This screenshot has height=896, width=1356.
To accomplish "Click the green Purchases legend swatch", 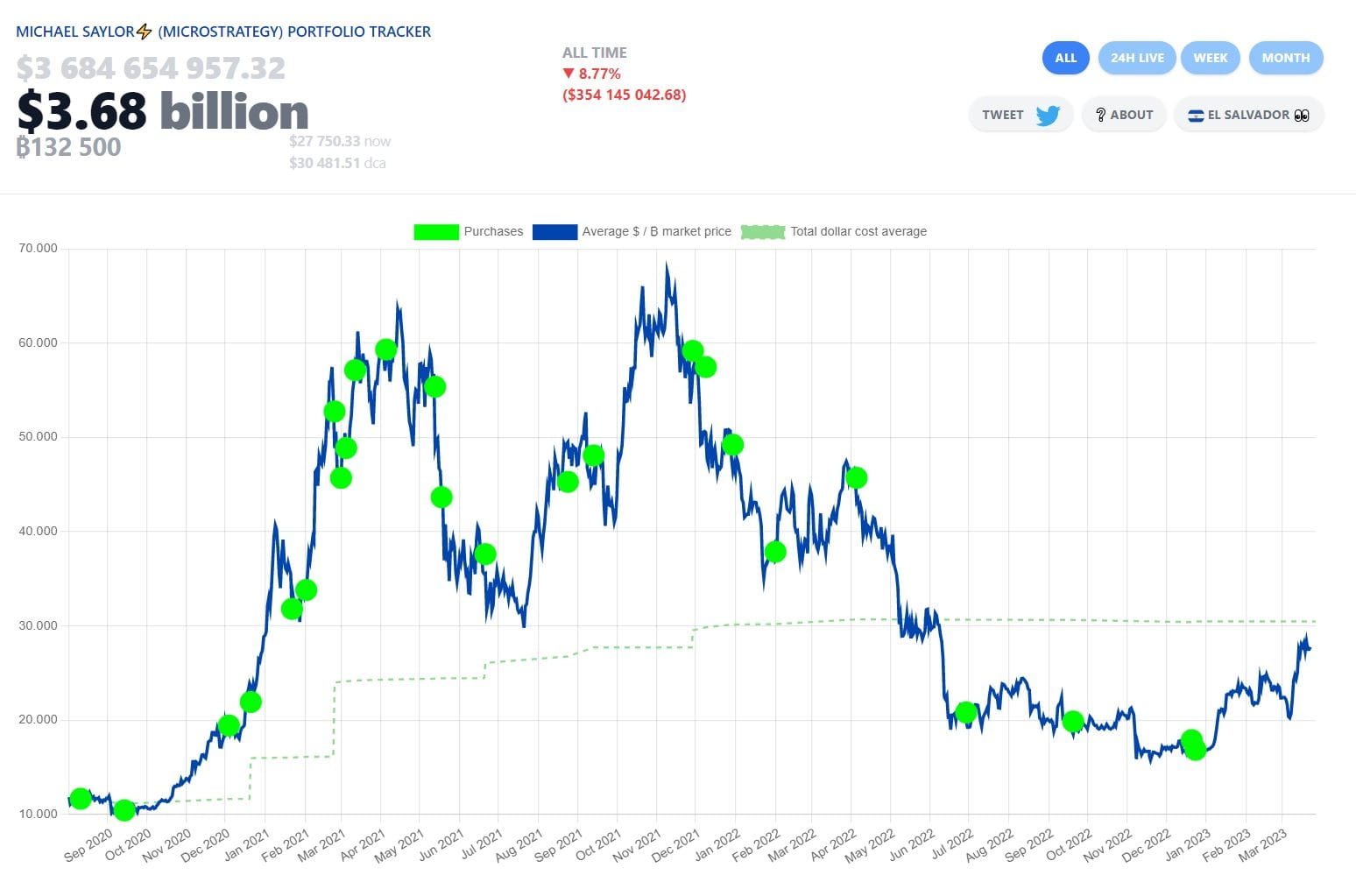I will pos(435,231).
